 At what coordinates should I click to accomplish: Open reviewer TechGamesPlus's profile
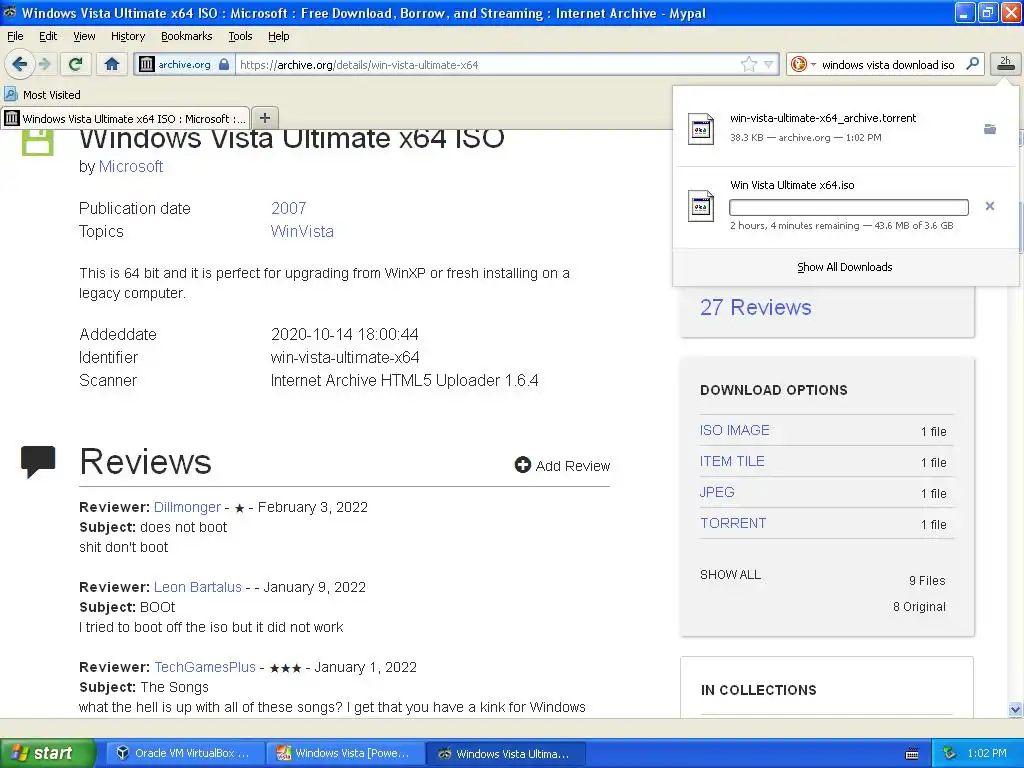(x=204, y=667)
